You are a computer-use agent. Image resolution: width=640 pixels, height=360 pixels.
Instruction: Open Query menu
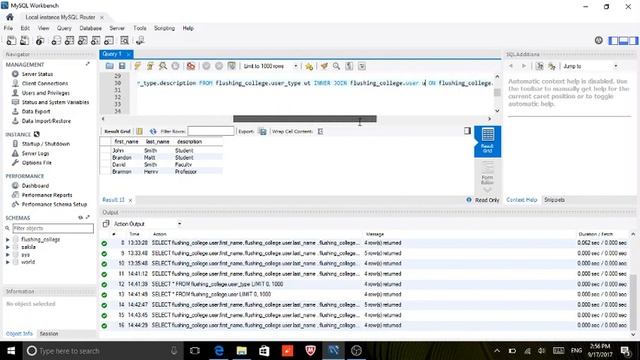(x=64, y=28)
